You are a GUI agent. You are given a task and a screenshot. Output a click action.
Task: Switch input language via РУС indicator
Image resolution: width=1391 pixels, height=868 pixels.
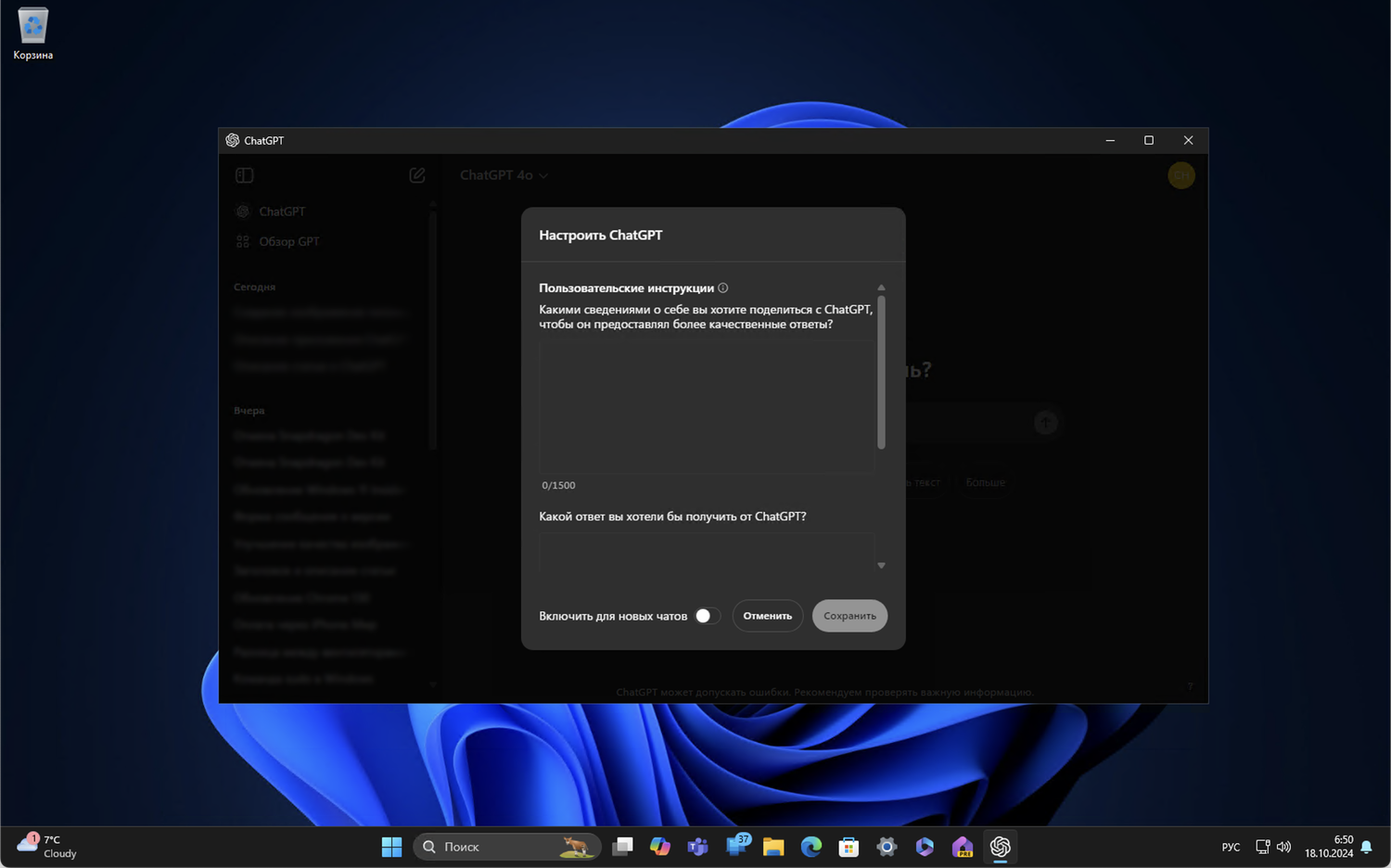coord(1231,847)
